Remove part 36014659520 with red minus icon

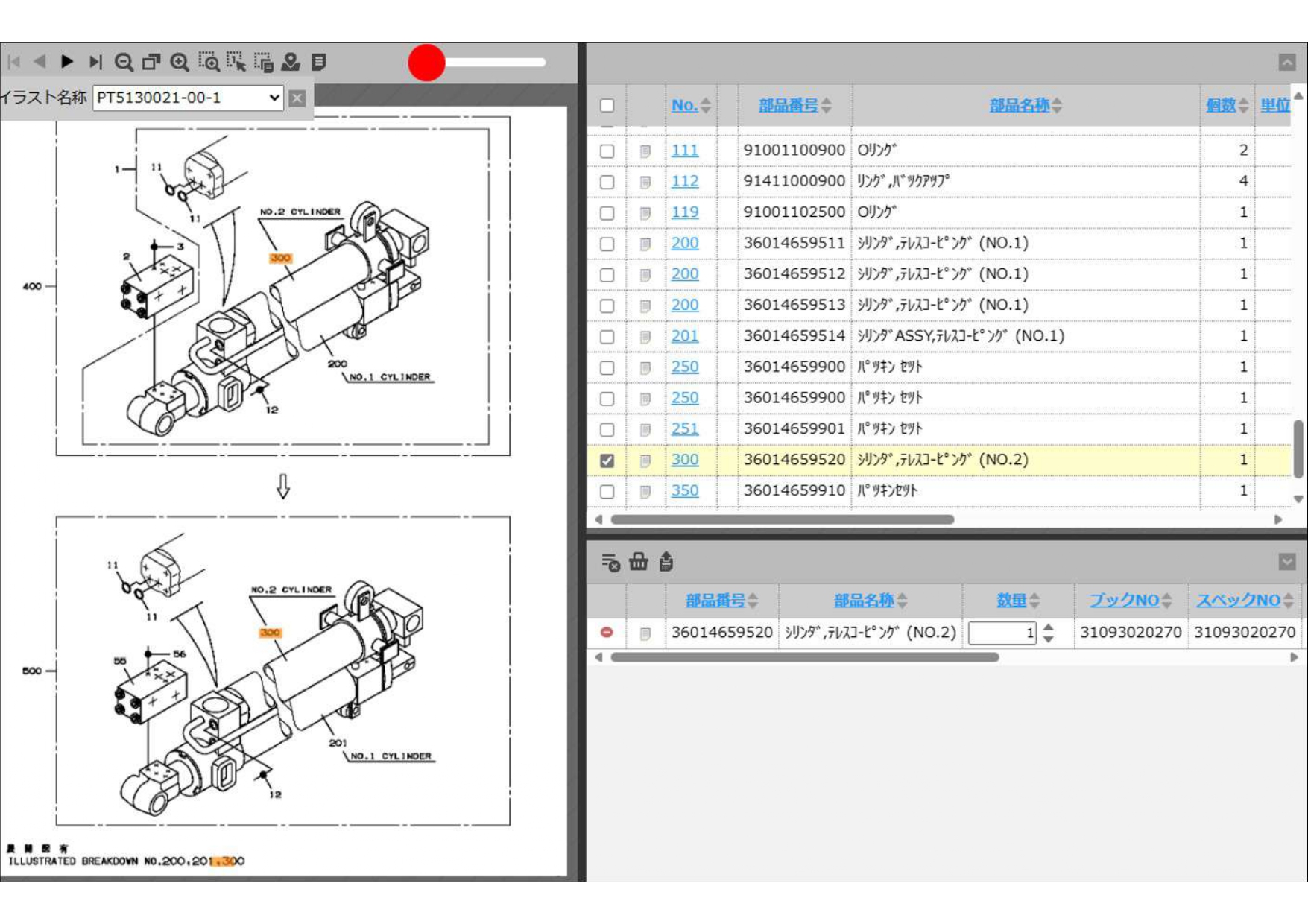[607, 633]
